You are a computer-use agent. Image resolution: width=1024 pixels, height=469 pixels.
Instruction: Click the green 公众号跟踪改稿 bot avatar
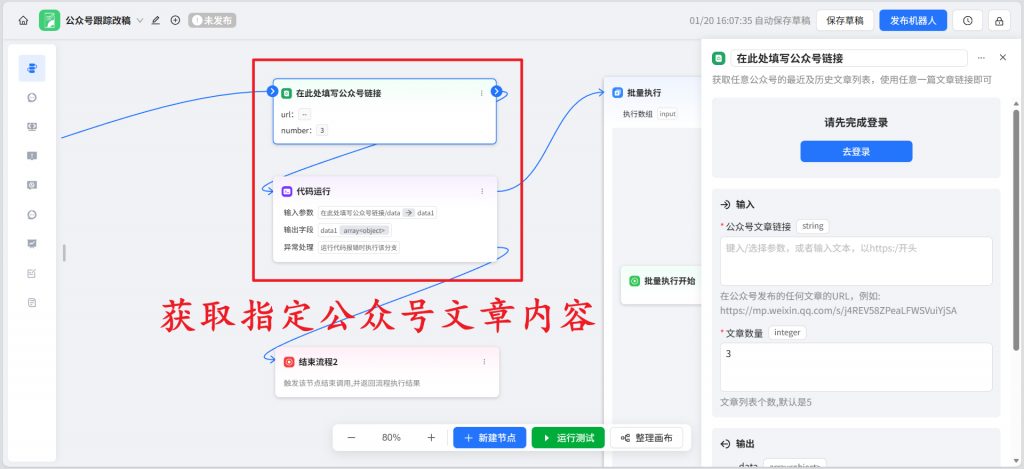[x=49, y=20]
